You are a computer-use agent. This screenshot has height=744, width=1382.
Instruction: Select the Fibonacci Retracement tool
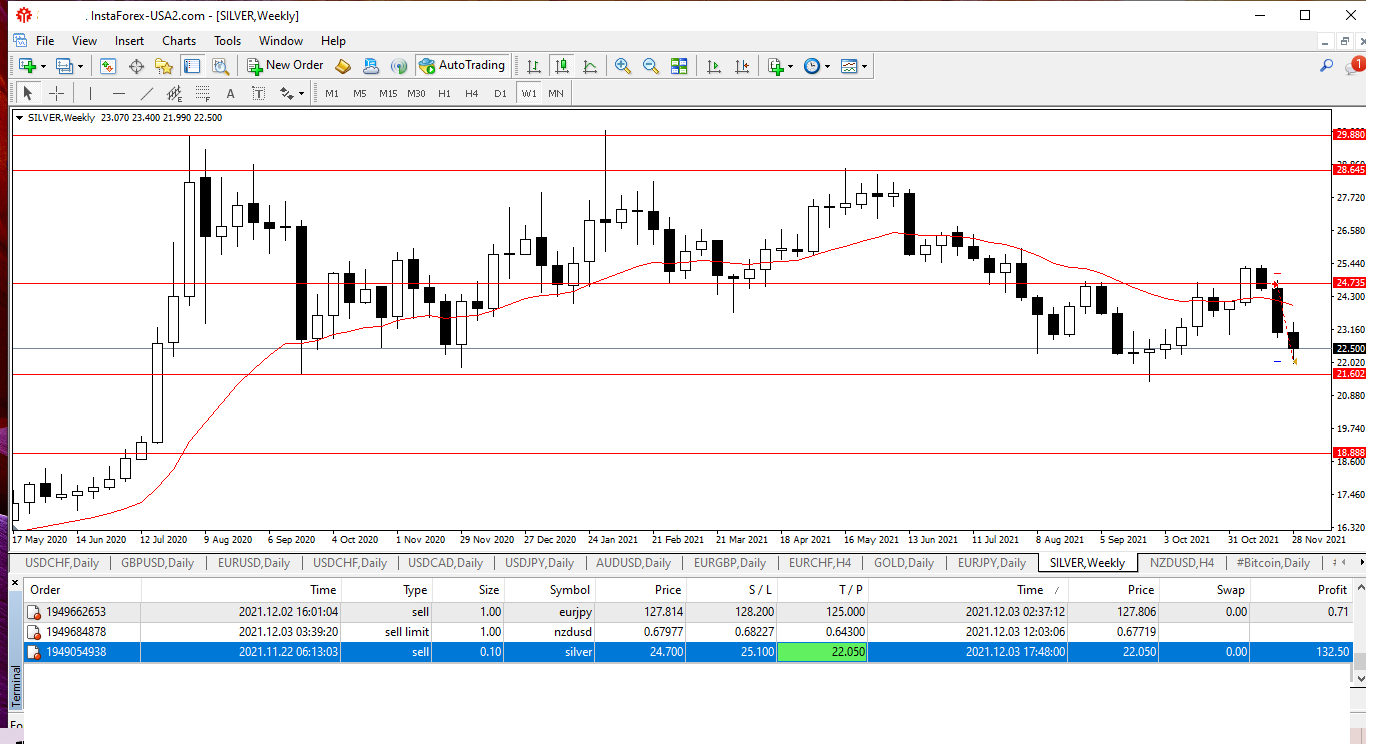pyautogui.click(x=203, y=93)
